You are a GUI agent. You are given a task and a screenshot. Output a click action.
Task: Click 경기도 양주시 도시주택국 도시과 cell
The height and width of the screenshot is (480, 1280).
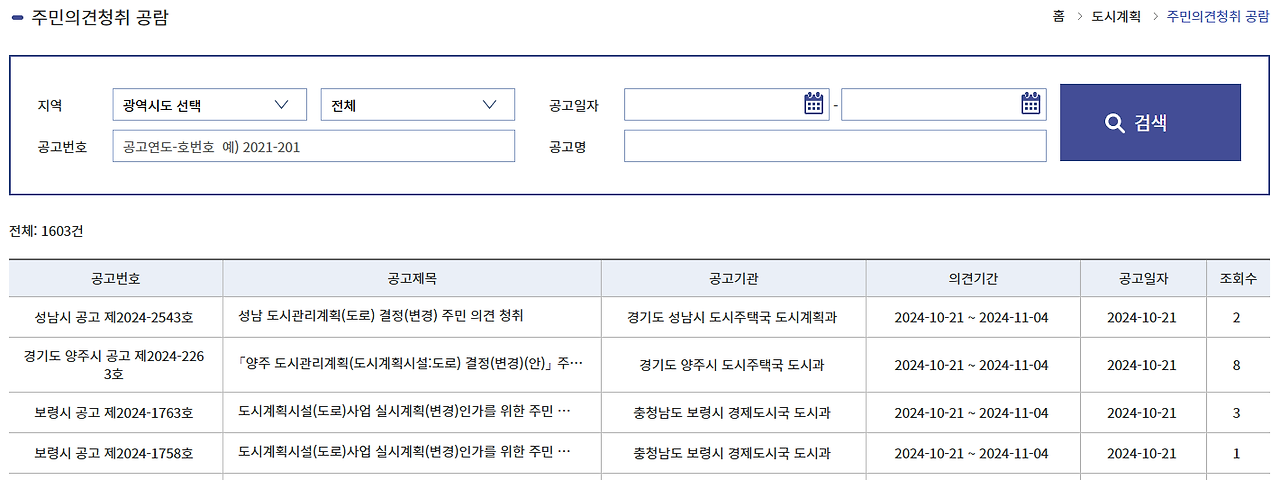tap(733, 365)
